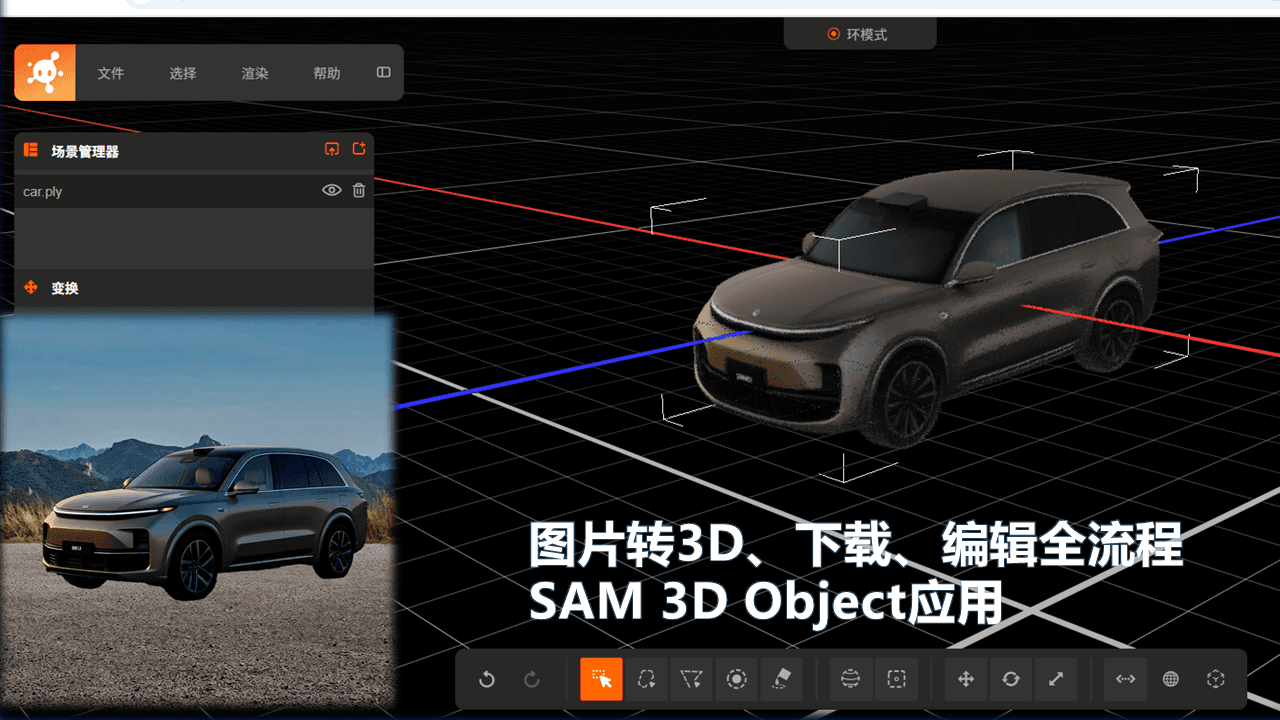Screen dimensions: 1280x720
Task: Toggle visibility of car.ply with eye icon
Action: (331, 190)
